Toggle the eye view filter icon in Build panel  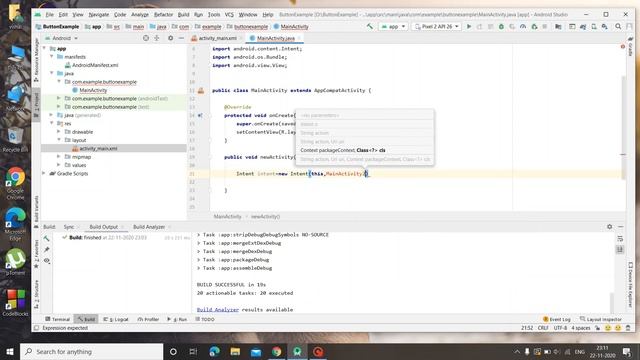point(47,260)
